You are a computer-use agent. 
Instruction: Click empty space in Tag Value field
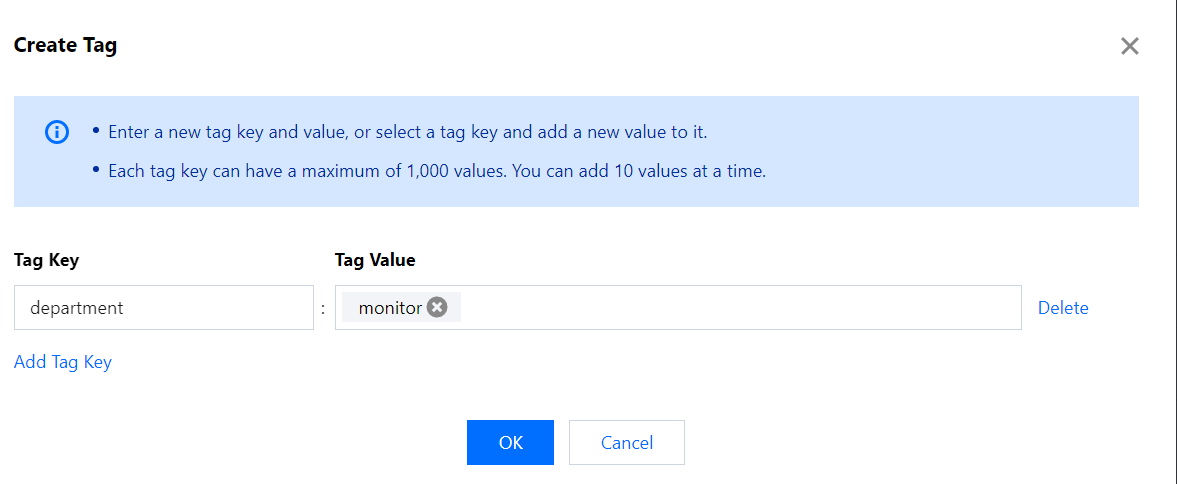point(740,308)
